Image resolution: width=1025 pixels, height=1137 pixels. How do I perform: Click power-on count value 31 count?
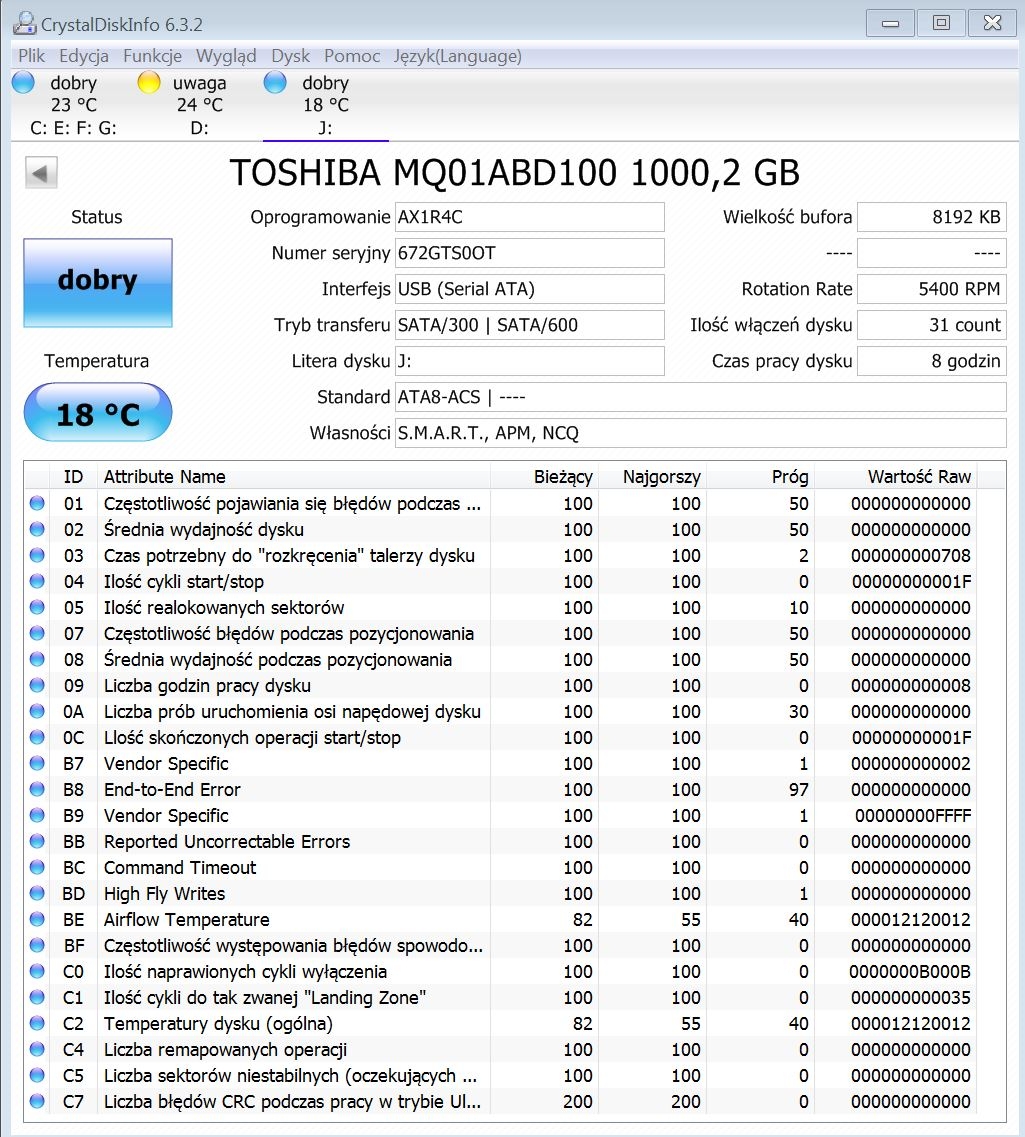[x=931, y=325]
